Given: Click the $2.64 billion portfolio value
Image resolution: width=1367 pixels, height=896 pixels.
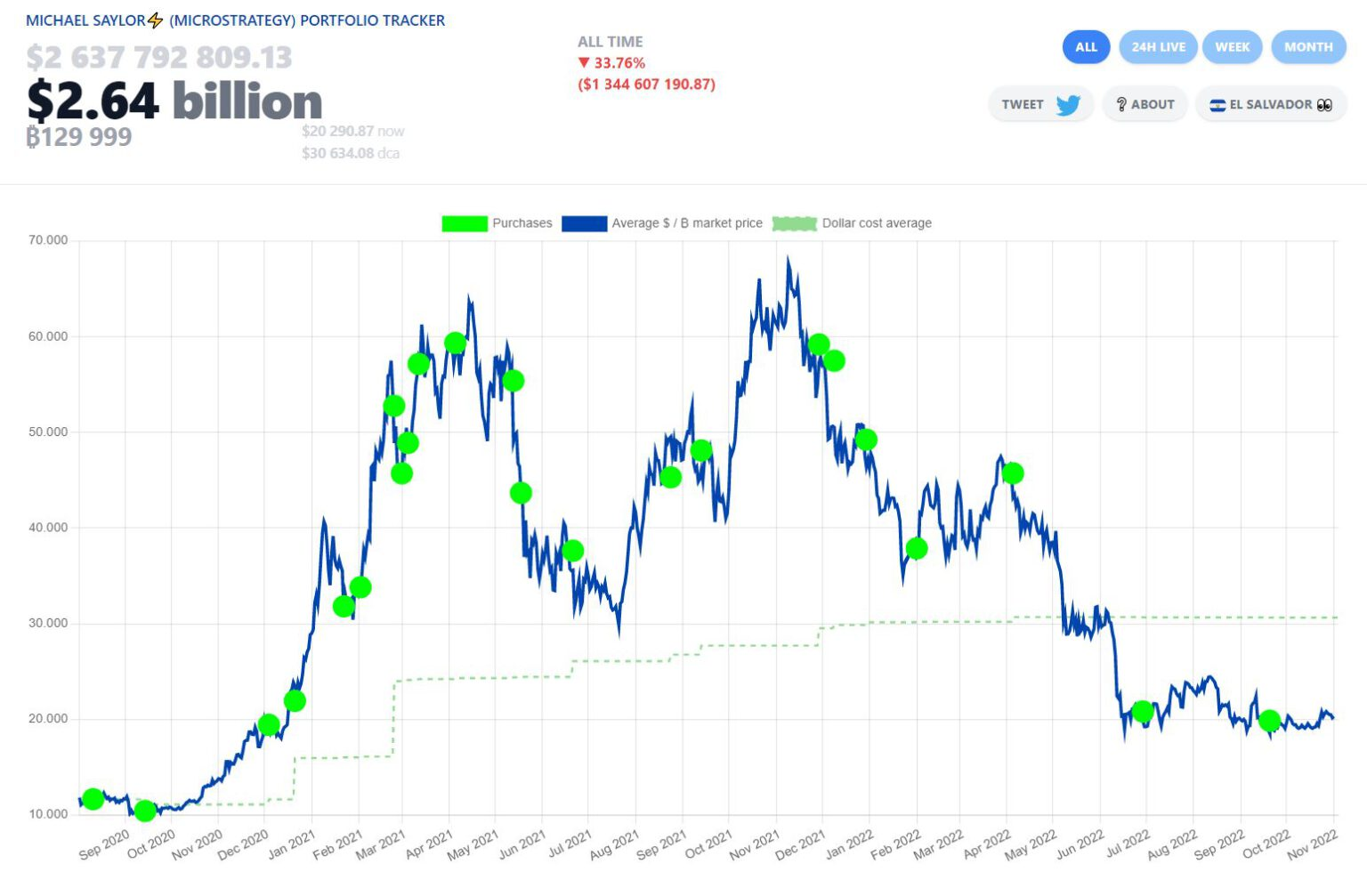Looking at the screenshot, I should coord(174,101).
